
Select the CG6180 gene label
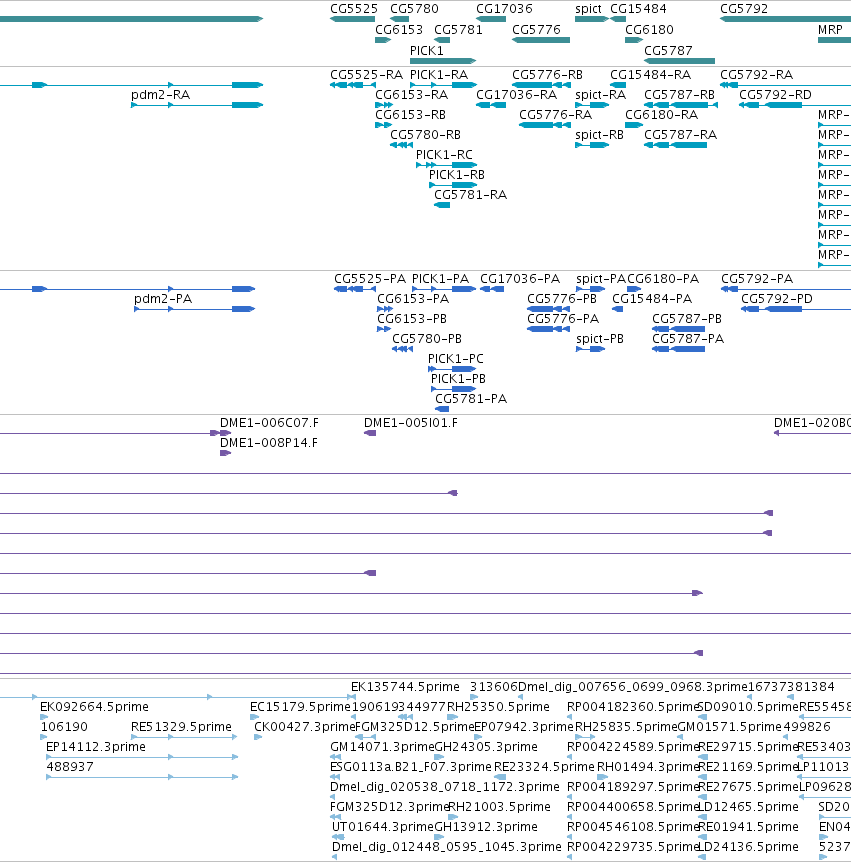tap(649, 30)
